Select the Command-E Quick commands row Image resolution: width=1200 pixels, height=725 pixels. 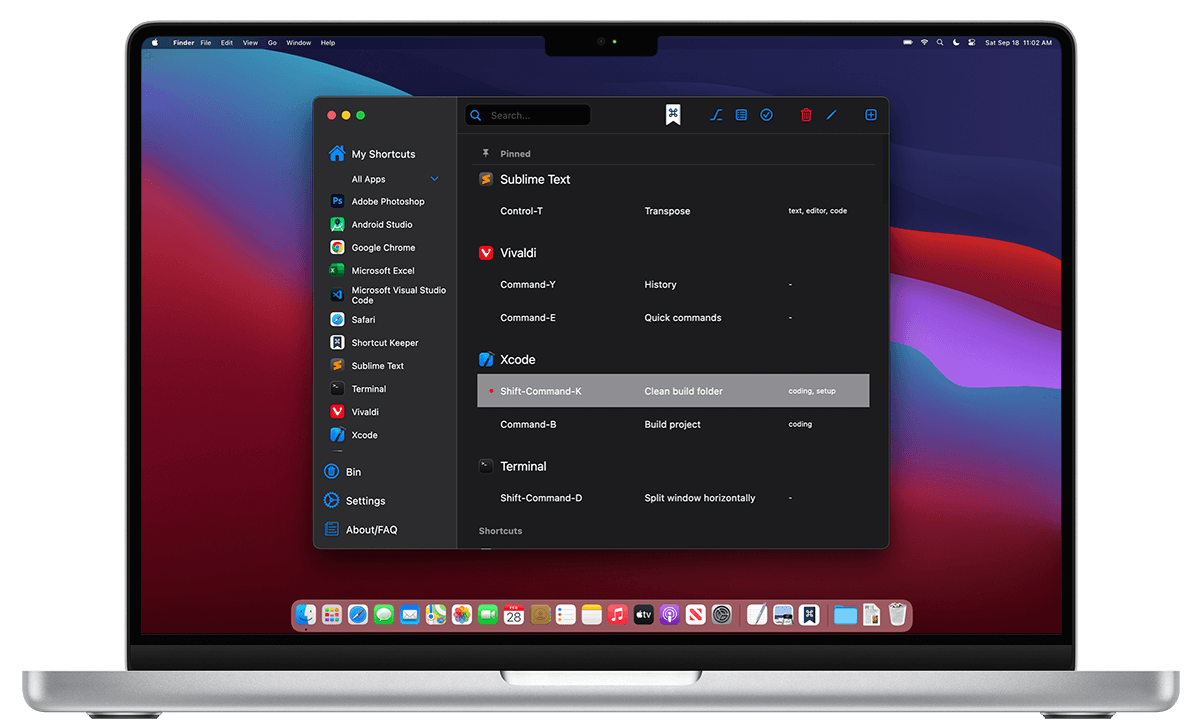point(673,317)
